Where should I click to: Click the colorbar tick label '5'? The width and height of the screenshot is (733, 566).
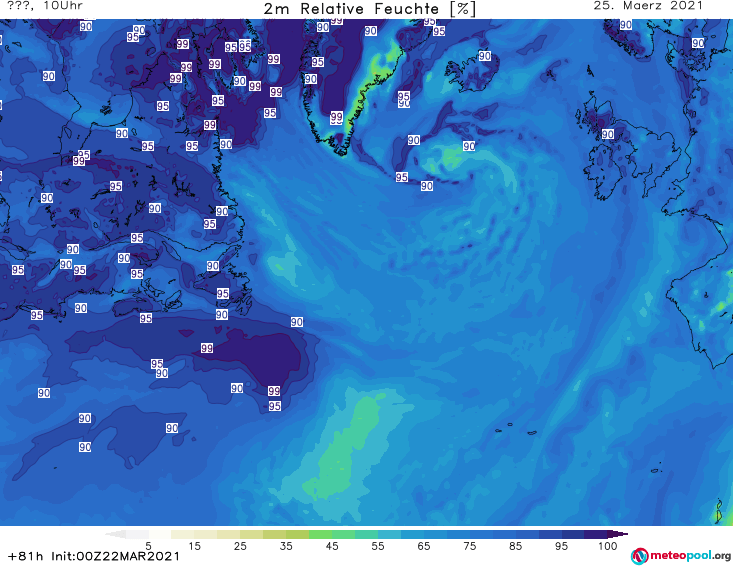pyautogui.click(x=149, y=546)
